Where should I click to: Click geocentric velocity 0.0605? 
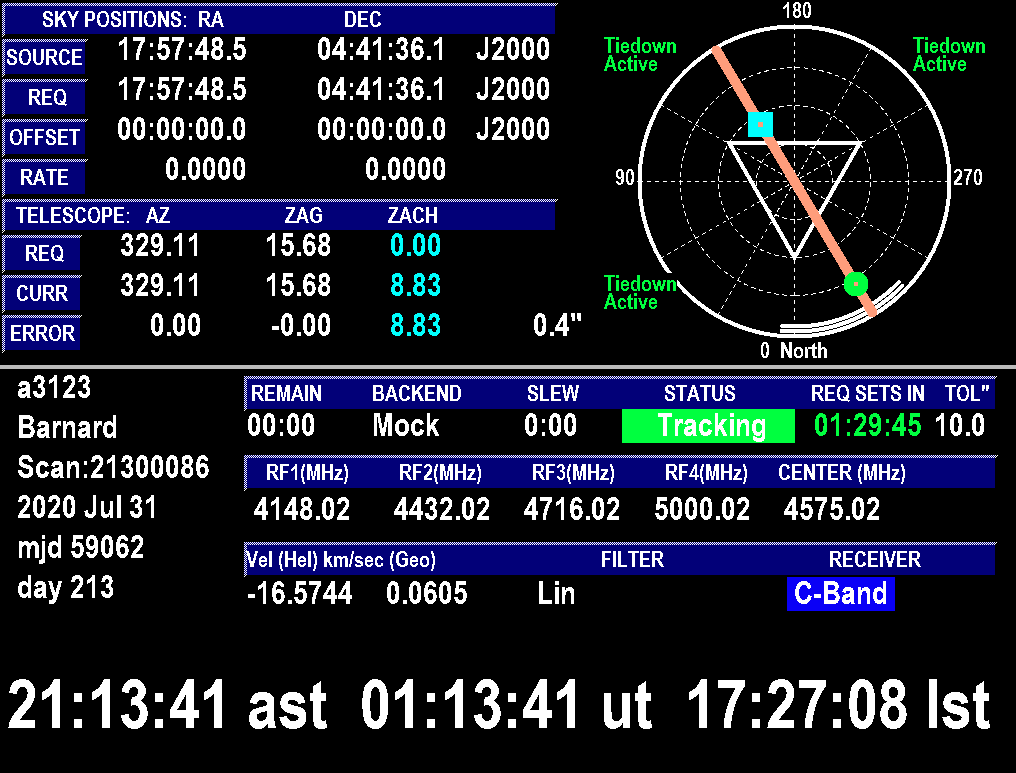(x=426, y=594)
